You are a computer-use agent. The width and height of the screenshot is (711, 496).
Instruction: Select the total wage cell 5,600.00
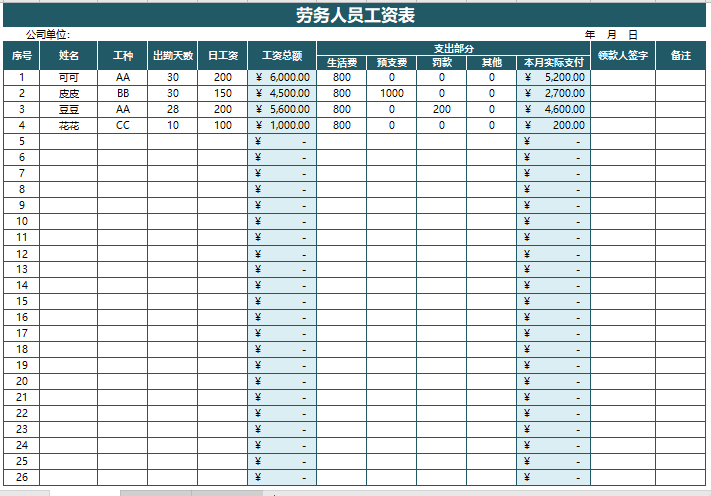[282, 109]
